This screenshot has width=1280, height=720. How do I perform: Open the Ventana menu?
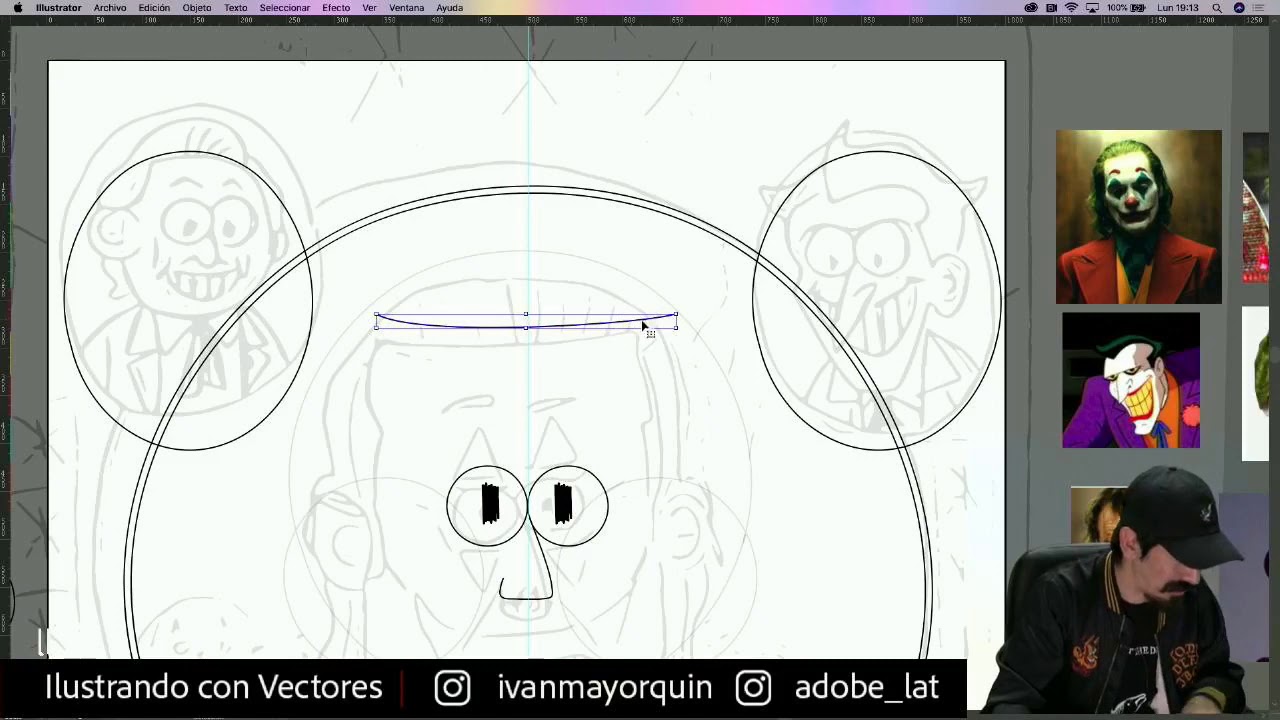[x=407, y=7]
